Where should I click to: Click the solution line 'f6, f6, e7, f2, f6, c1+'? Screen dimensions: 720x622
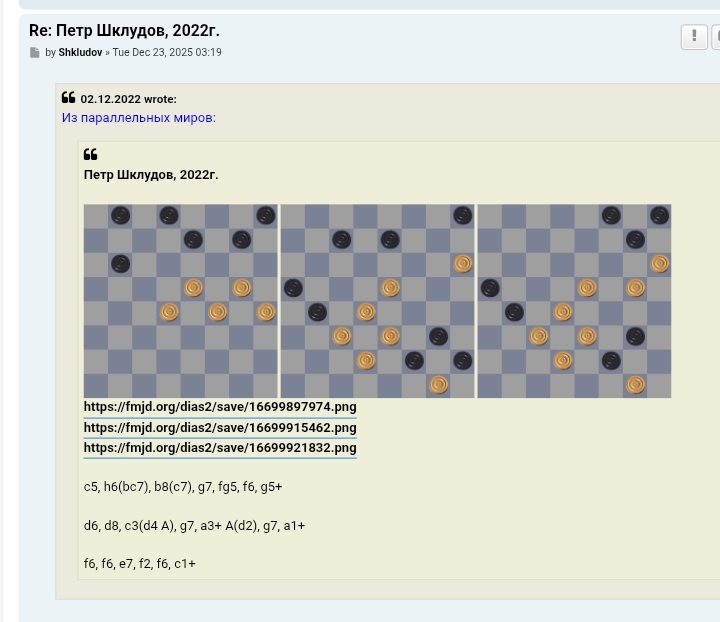[x=140, y=564]
